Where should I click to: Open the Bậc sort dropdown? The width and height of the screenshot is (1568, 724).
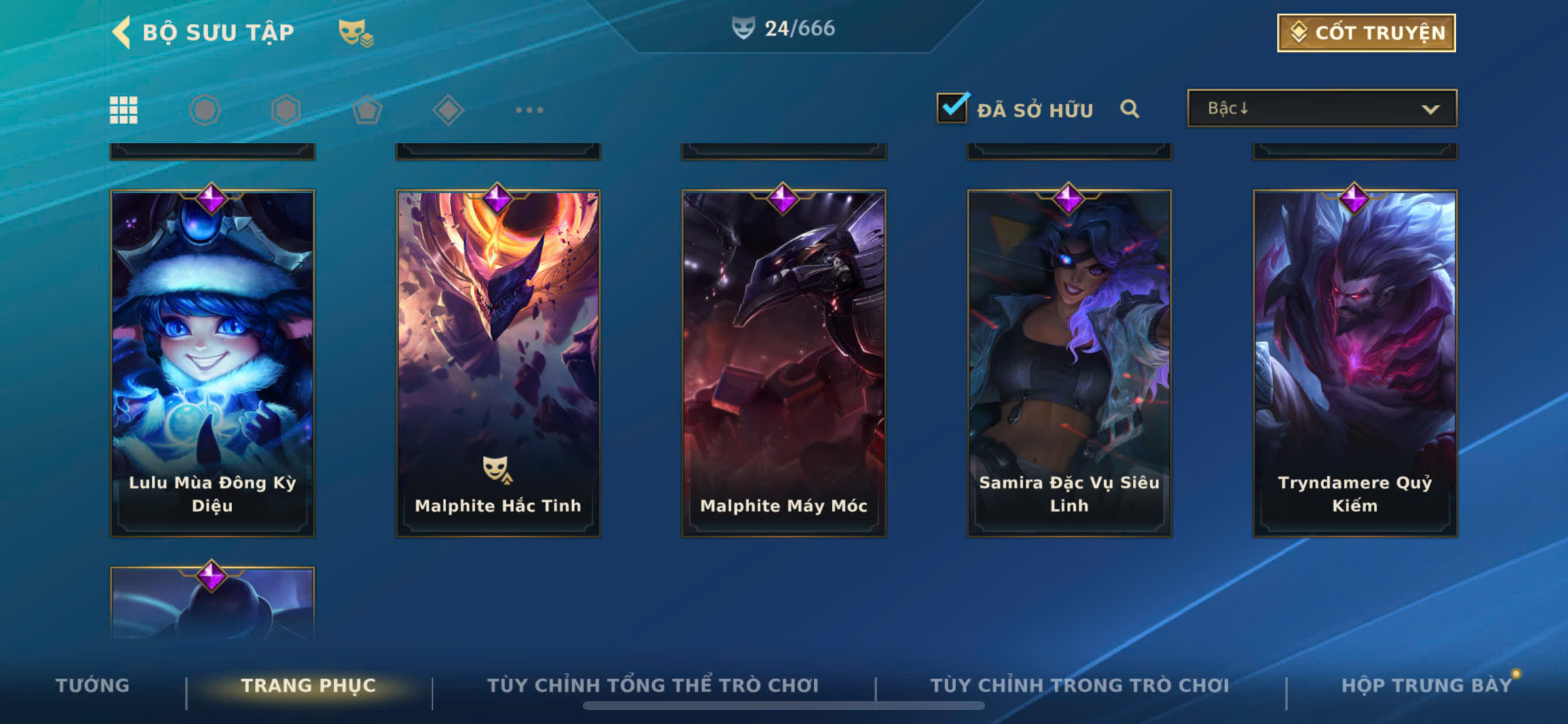[1322, 108]
